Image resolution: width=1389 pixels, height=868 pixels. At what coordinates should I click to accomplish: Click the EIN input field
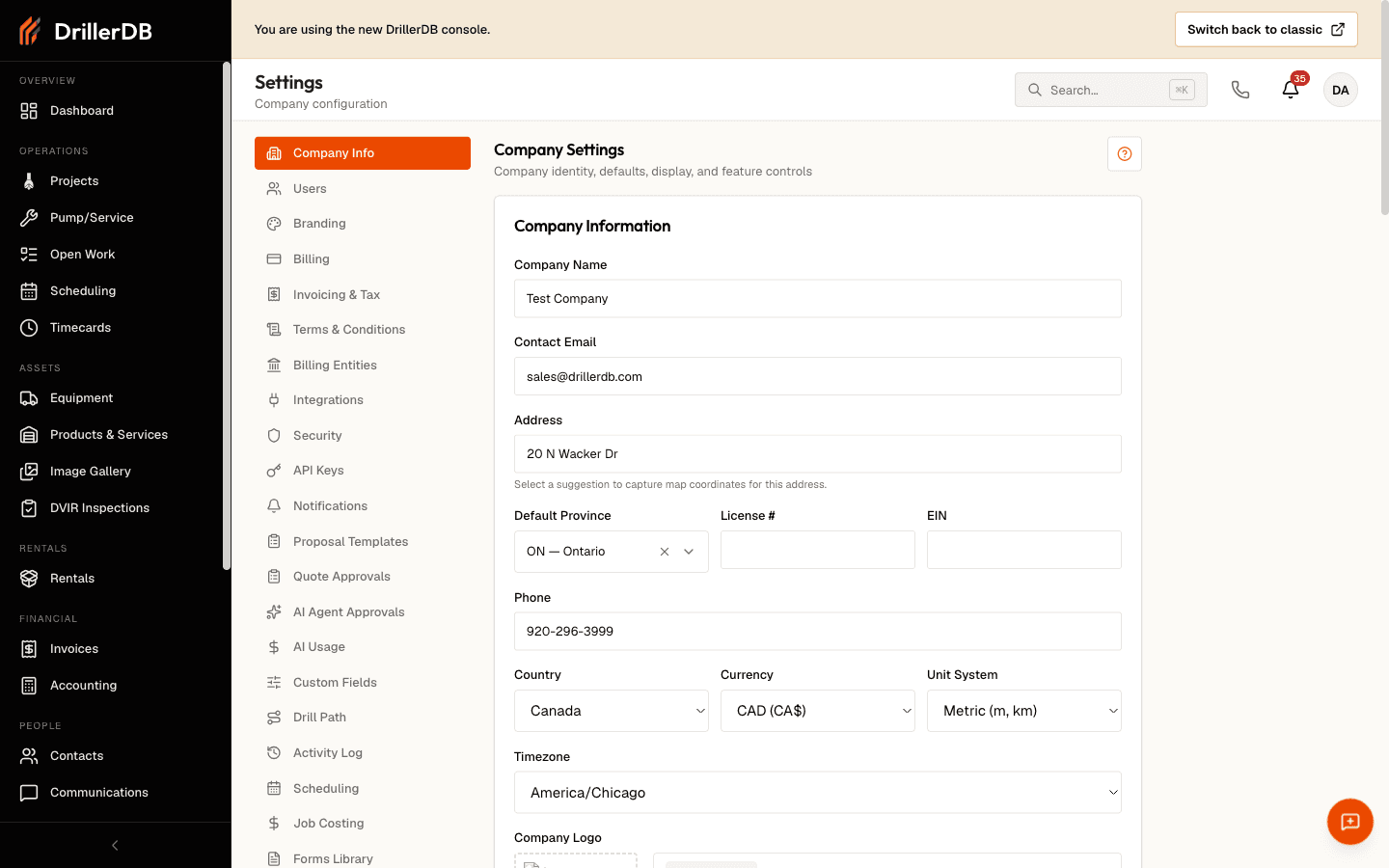point(1024,550)
